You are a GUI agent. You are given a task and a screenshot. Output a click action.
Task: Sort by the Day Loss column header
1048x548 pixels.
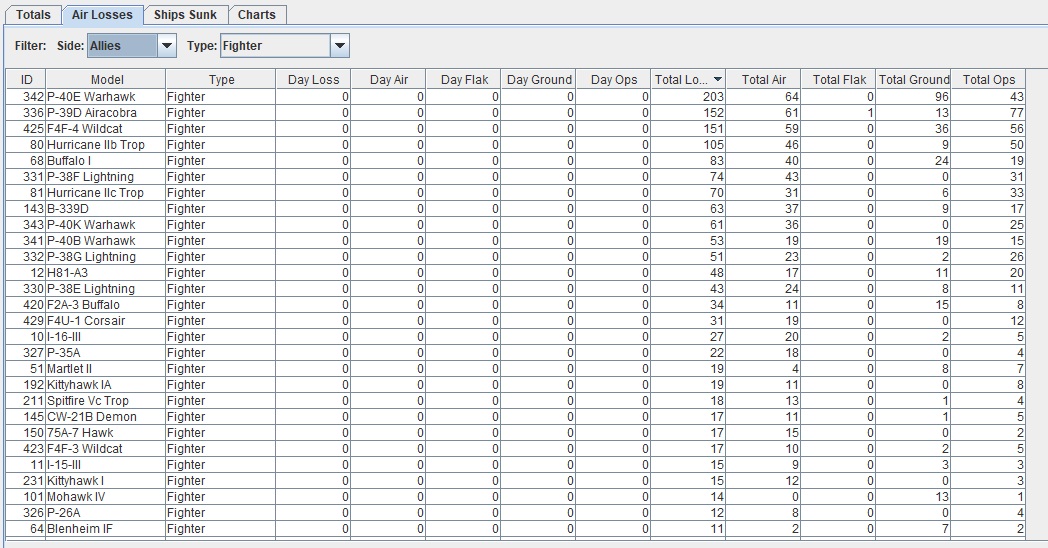pos(313,80)
